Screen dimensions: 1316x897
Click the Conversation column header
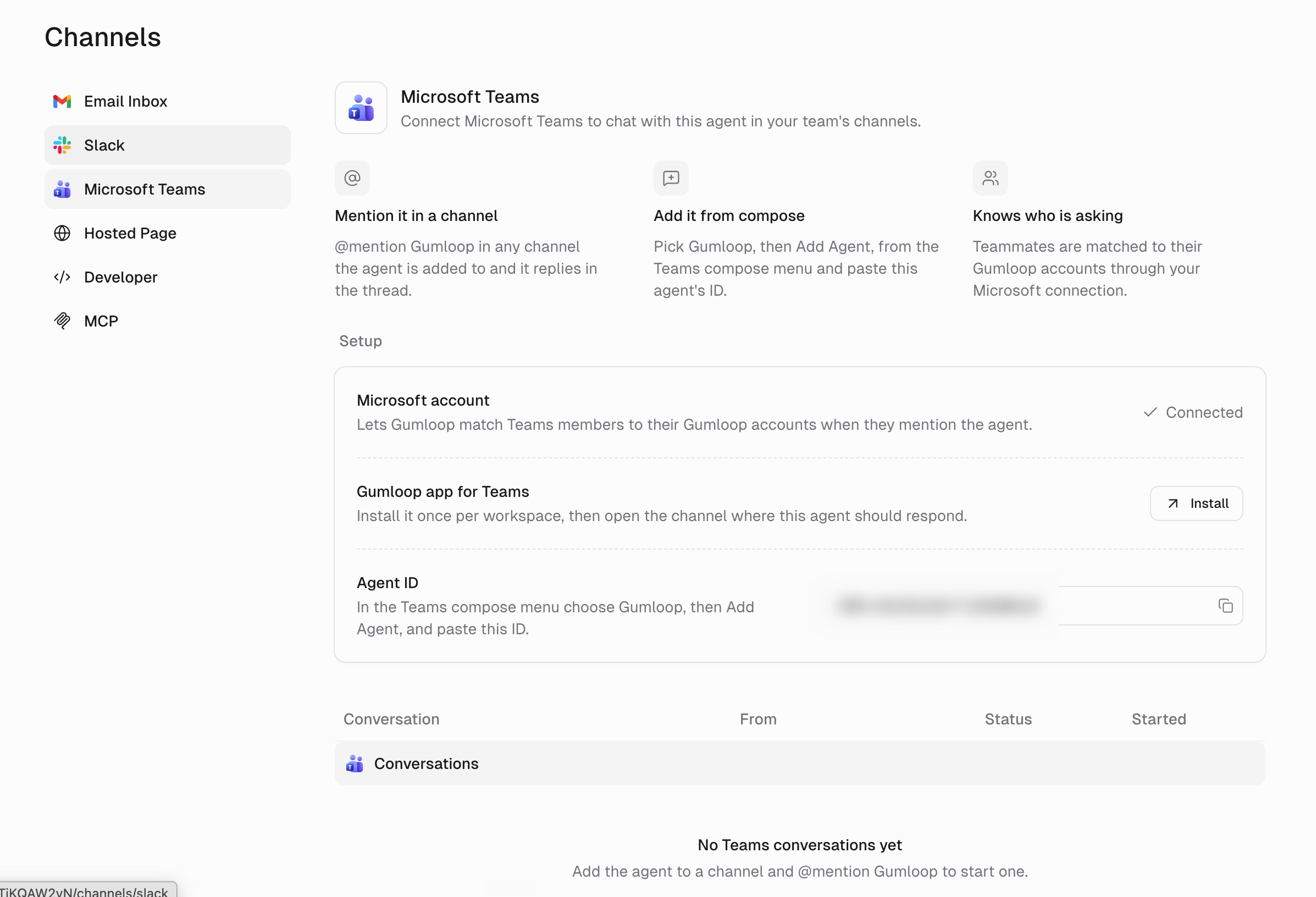(391, 719)
